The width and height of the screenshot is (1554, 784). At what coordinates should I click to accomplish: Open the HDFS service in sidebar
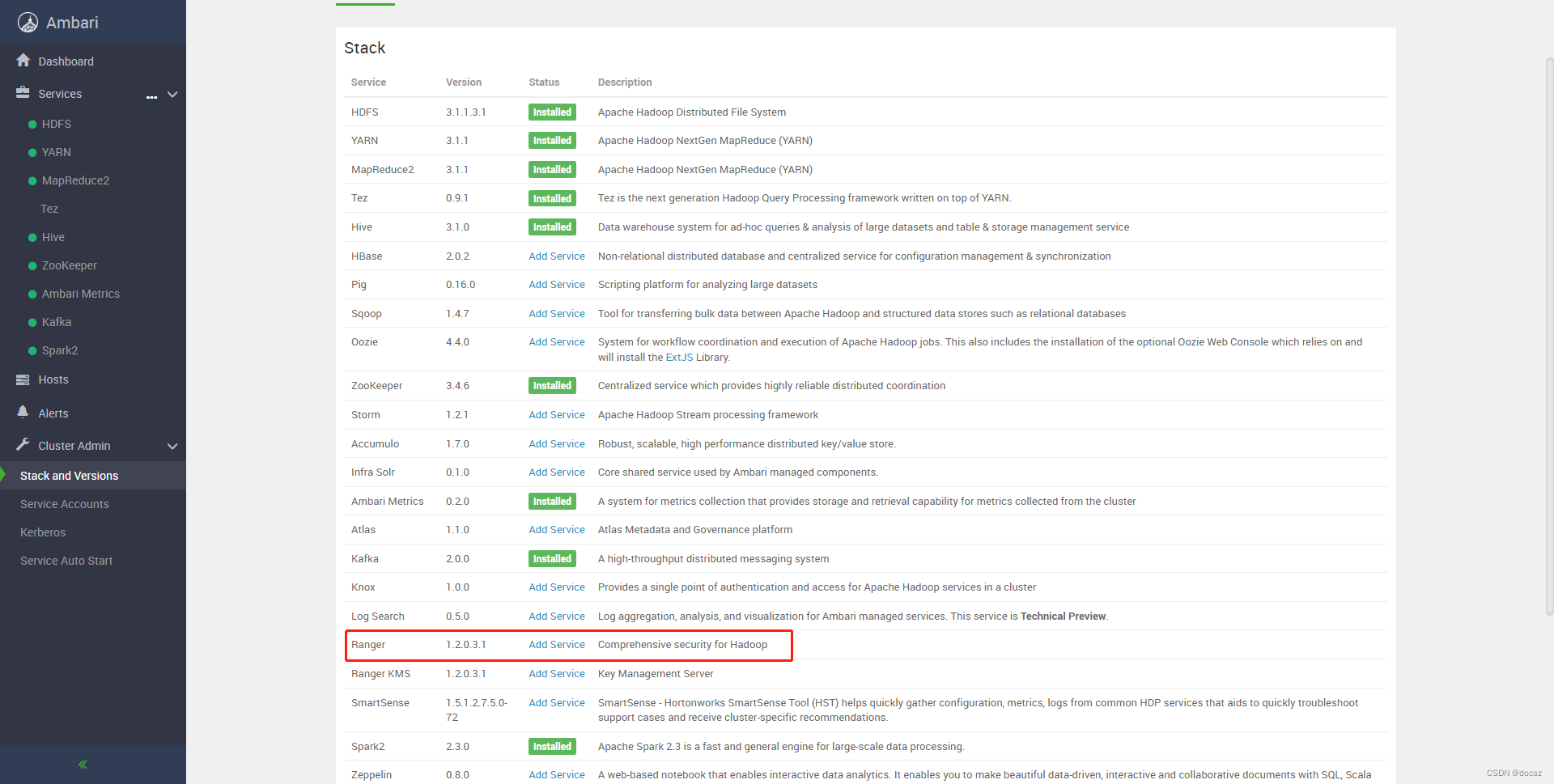tap(57, 124)
